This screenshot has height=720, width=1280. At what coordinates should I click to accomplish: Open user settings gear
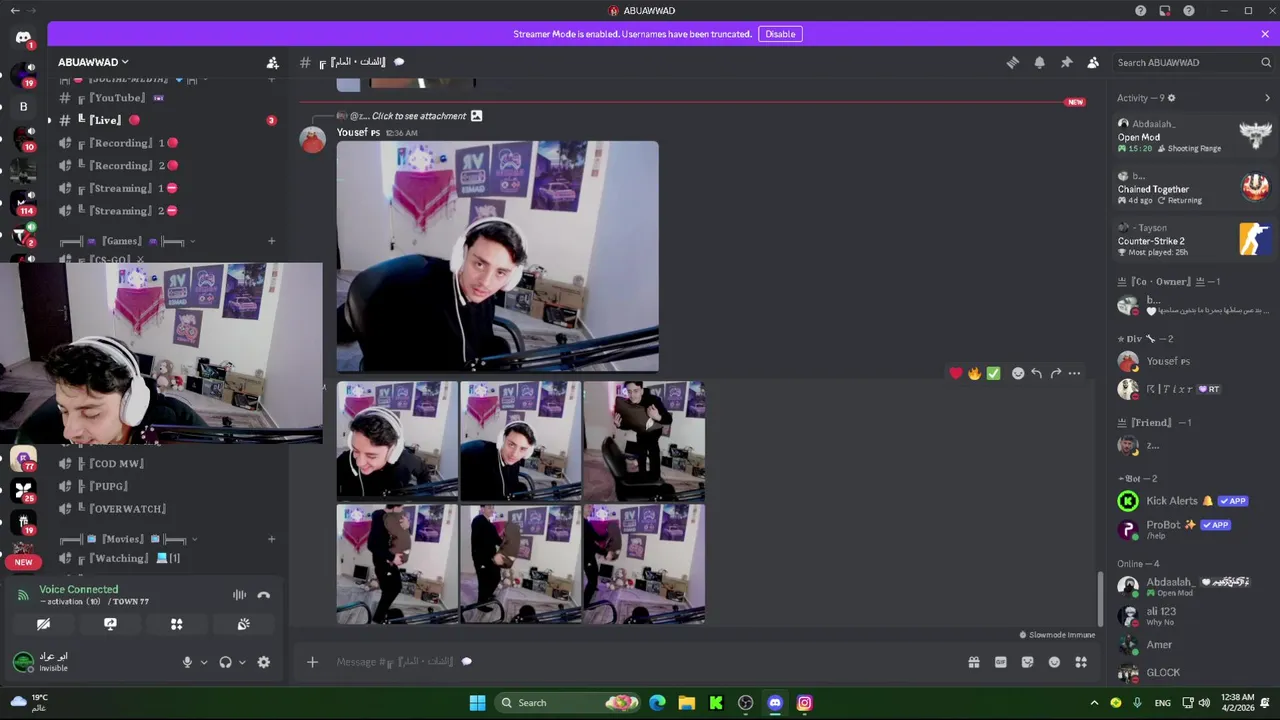coord(264,662)
